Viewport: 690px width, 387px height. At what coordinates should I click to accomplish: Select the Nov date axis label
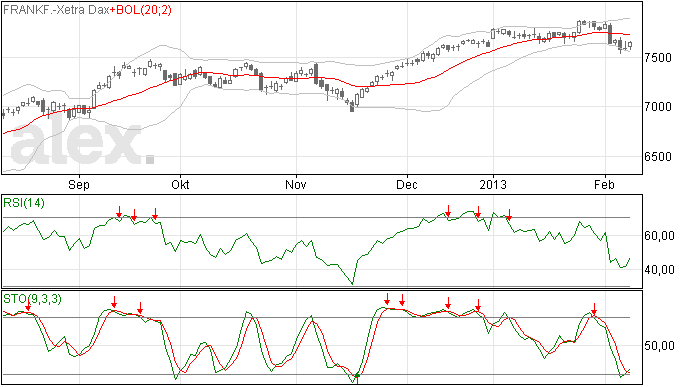pyautogui.click(x=295, y=184)
